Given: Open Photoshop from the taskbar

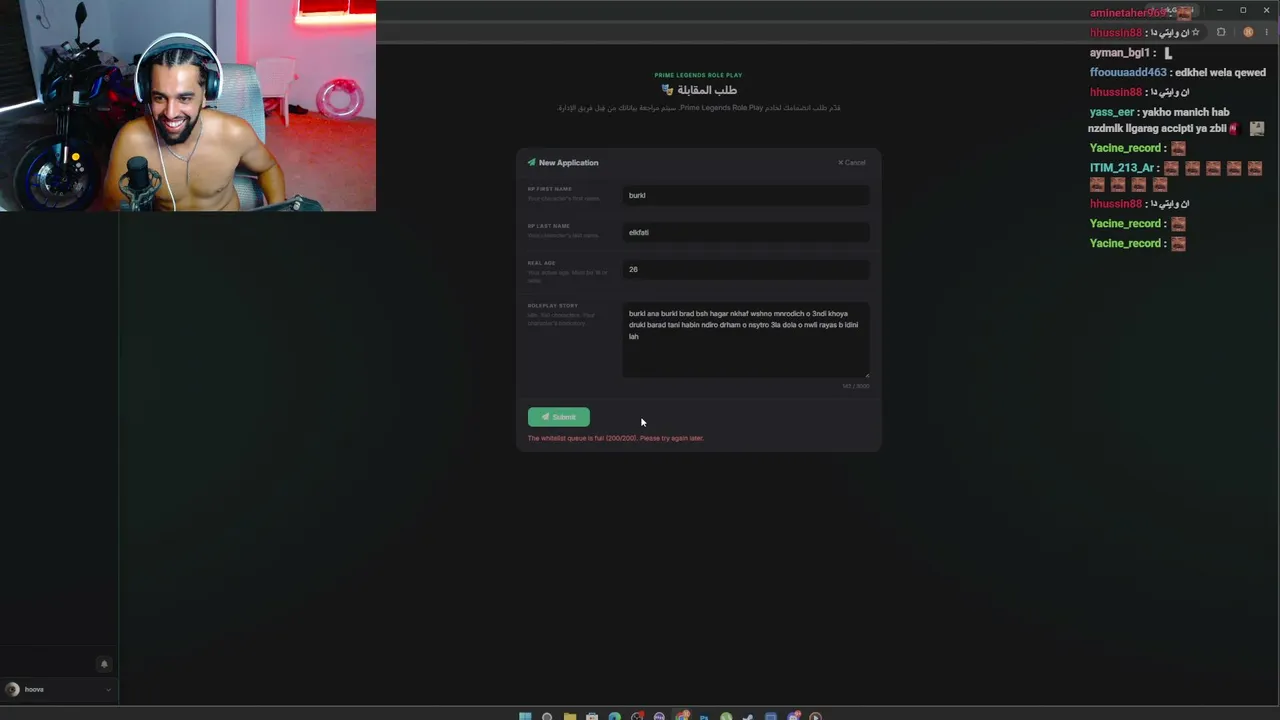Looking at the screenshot, I should click(x=704, y=716).
